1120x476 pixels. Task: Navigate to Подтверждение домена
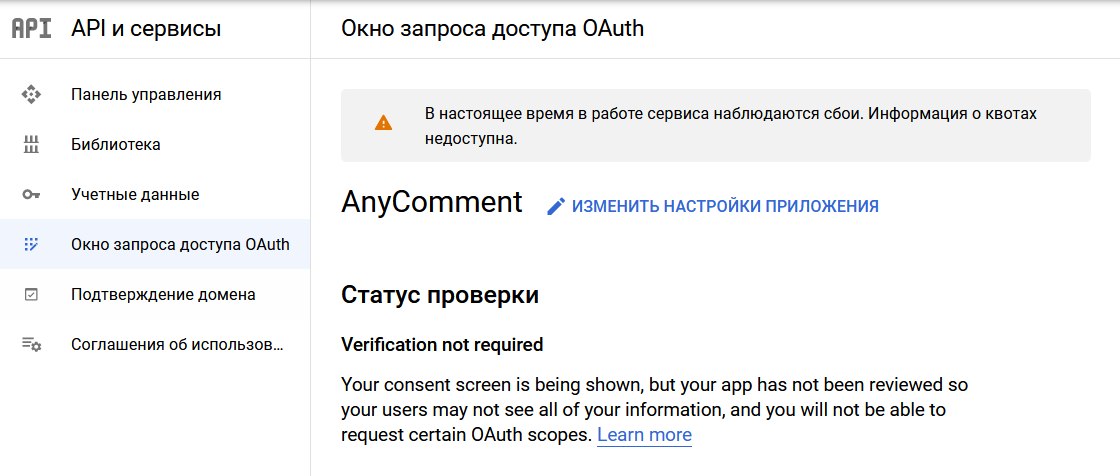[x=163, y=295]
